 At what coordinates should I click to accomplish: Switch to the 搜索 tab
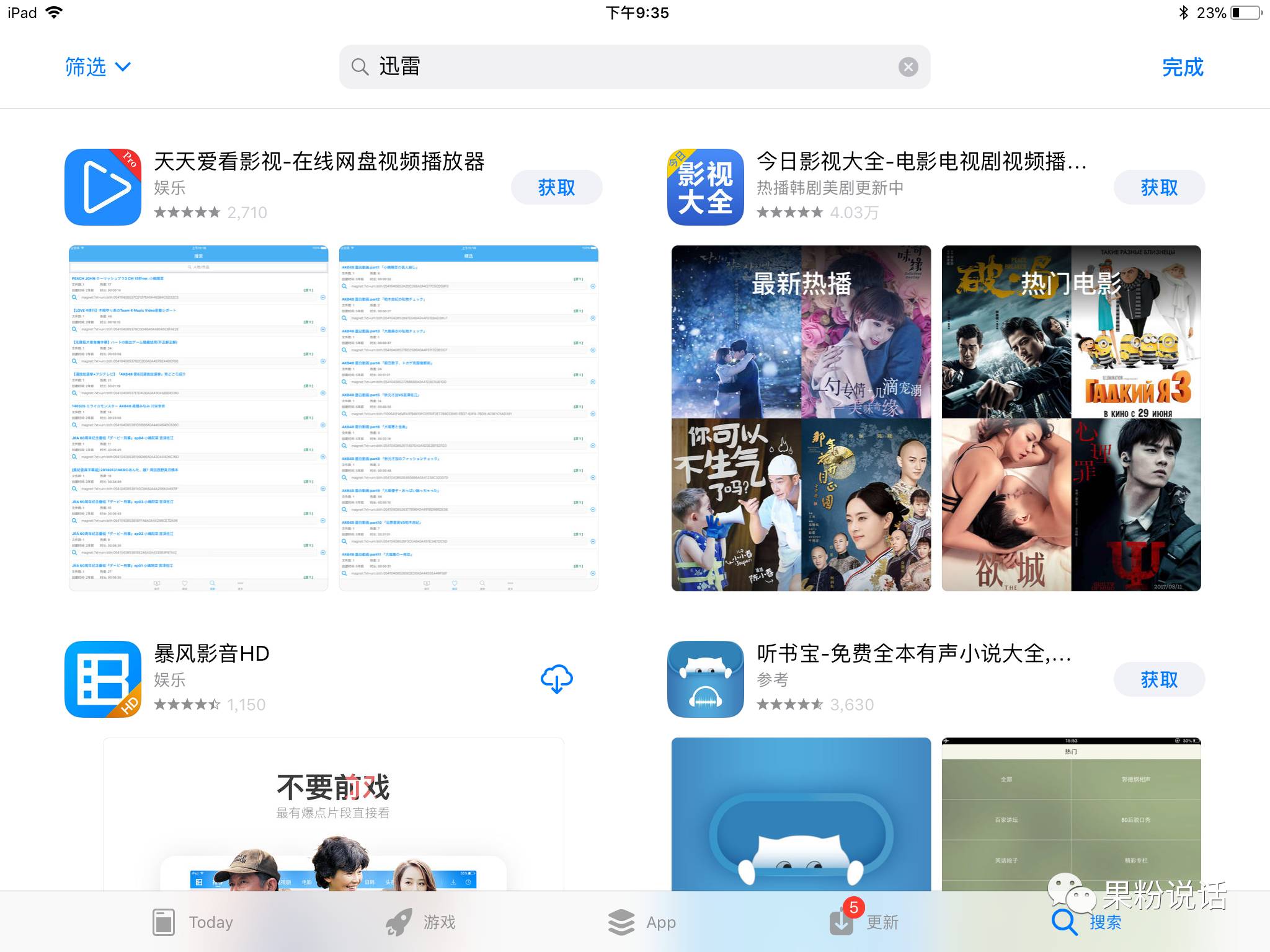[1086, 922]
